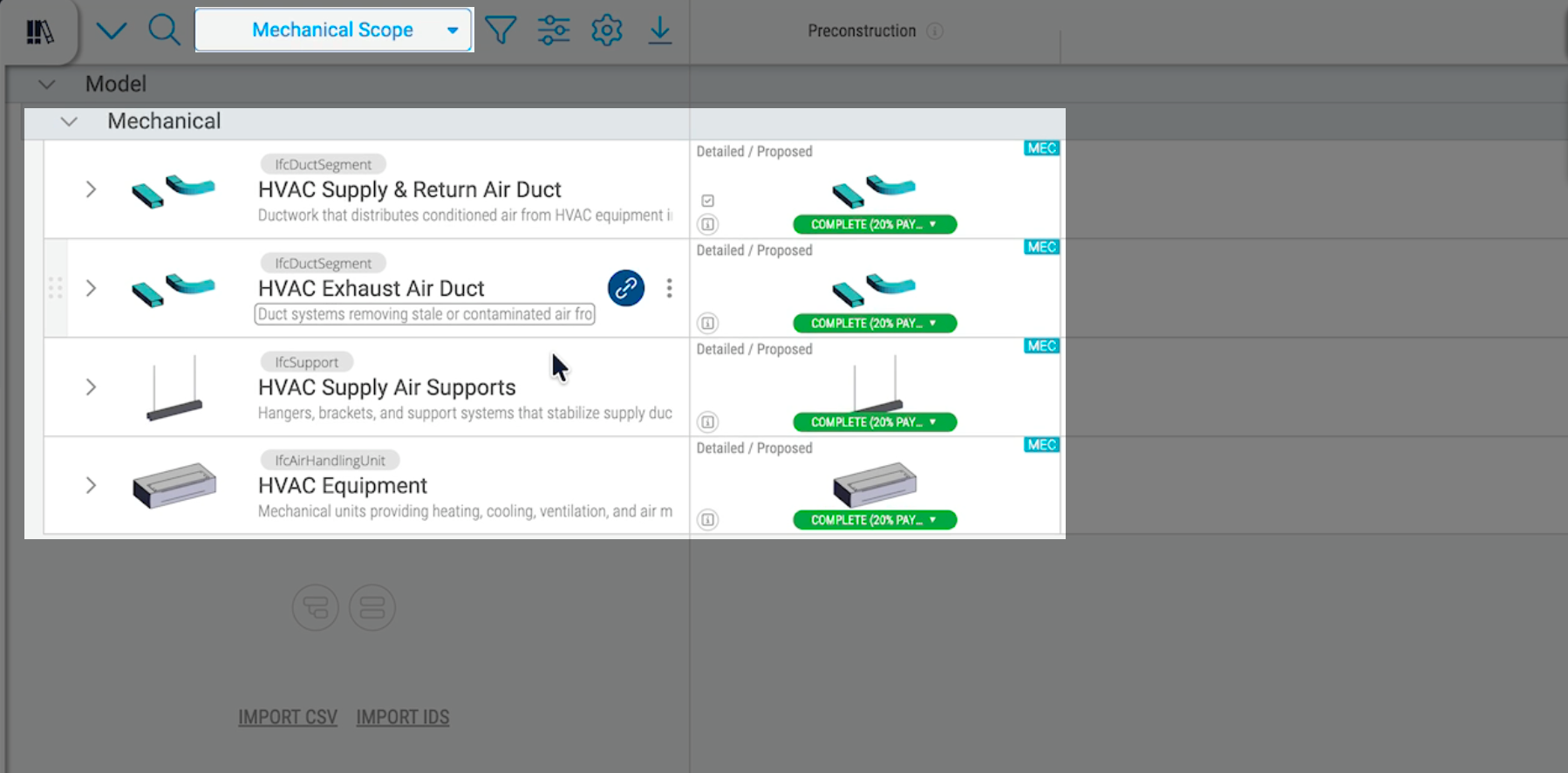Open COMPLETE status dropdown for HVAC Equipment

click(875, 519)
